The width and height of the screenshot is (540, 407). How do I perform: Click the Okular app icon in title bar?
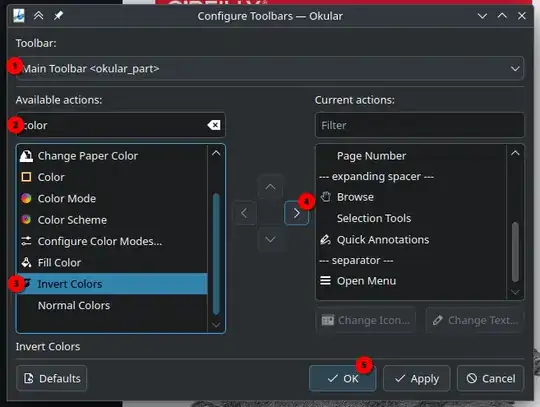(x=19, y=16)
